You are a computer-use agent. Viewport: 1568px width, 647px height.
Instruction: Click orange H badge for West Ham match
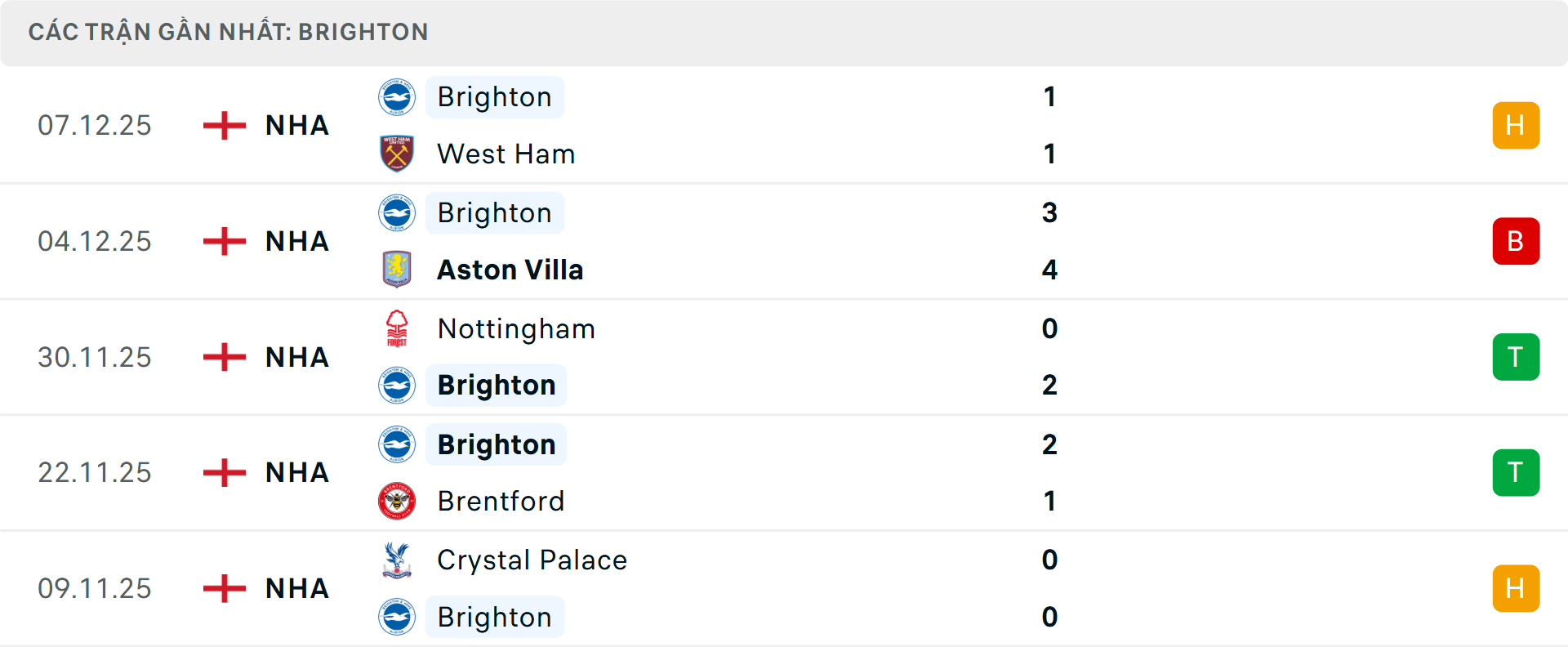1516,125
